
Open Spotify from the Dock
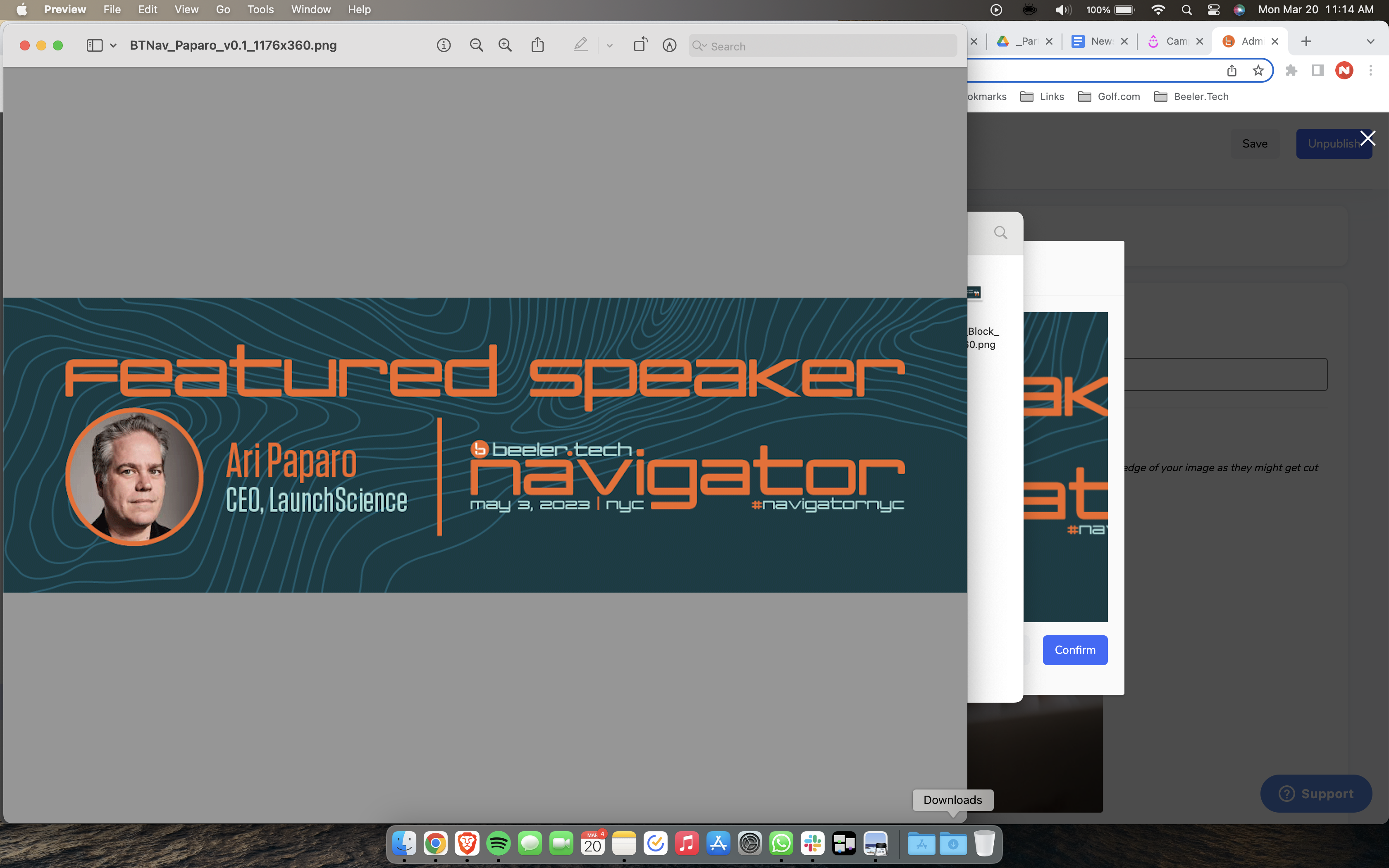point(498,843)
